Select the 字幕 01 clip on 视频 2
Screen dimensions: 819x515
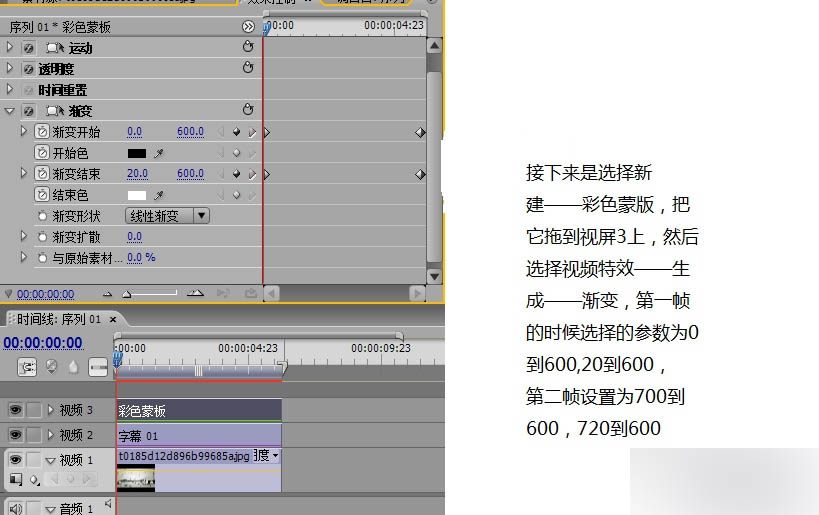(x=199, y=435)
